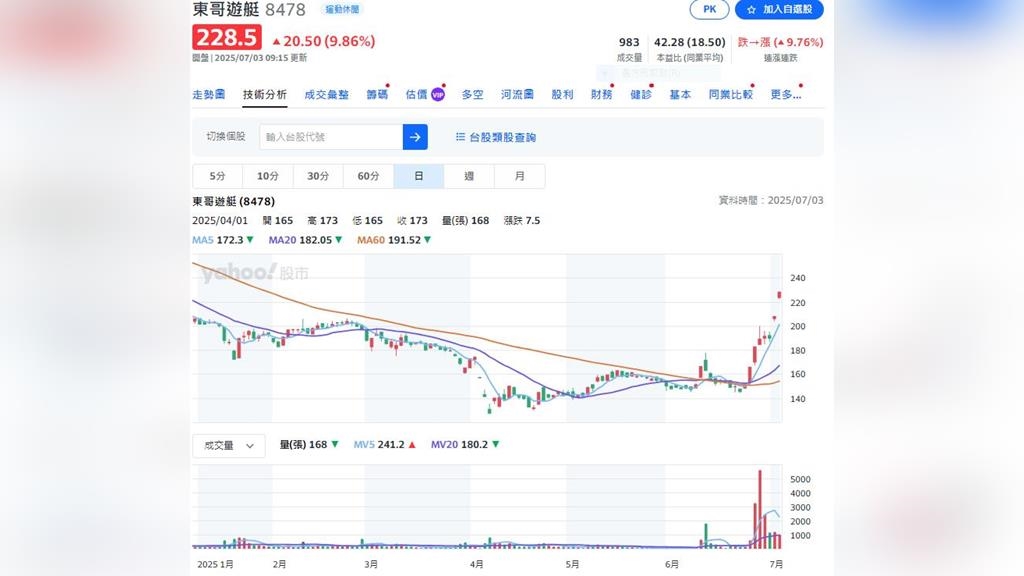This screenshot has height=576, width=1024.
Task: Open the 走勢圖 tab
Action: [x=208, y=95]
